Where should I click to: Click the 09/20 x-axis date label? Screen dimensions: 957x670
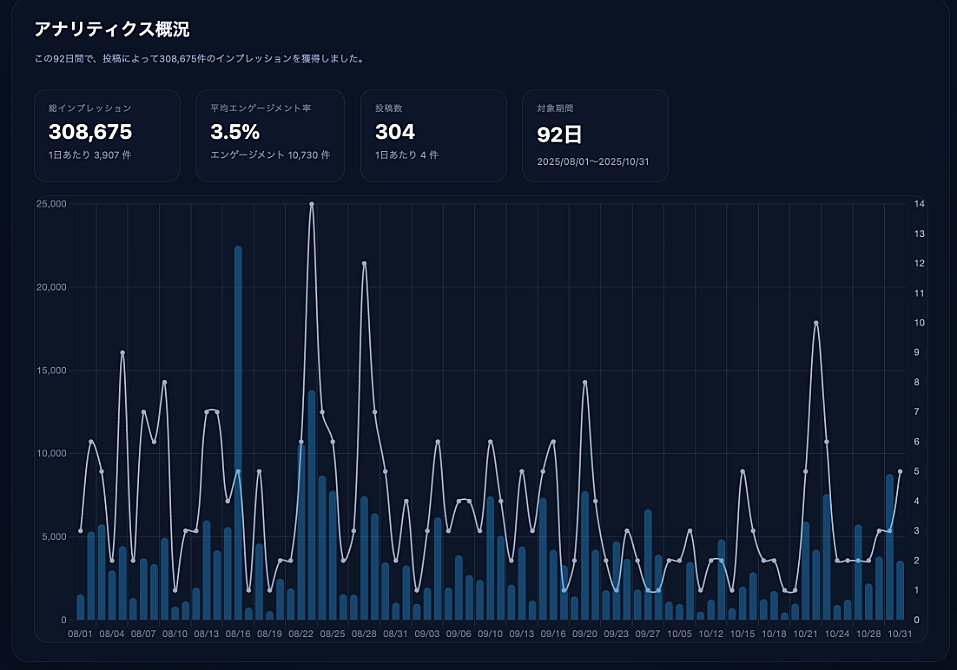(585, 634)
